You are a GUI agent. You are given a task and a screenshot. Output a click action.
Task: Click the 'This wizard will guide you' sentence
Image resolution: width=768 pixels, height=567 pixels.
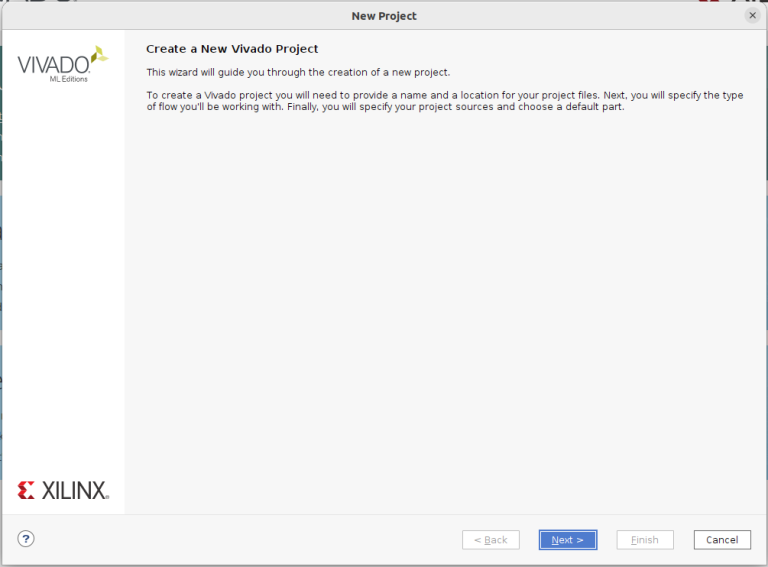click(x=298, y=72)
